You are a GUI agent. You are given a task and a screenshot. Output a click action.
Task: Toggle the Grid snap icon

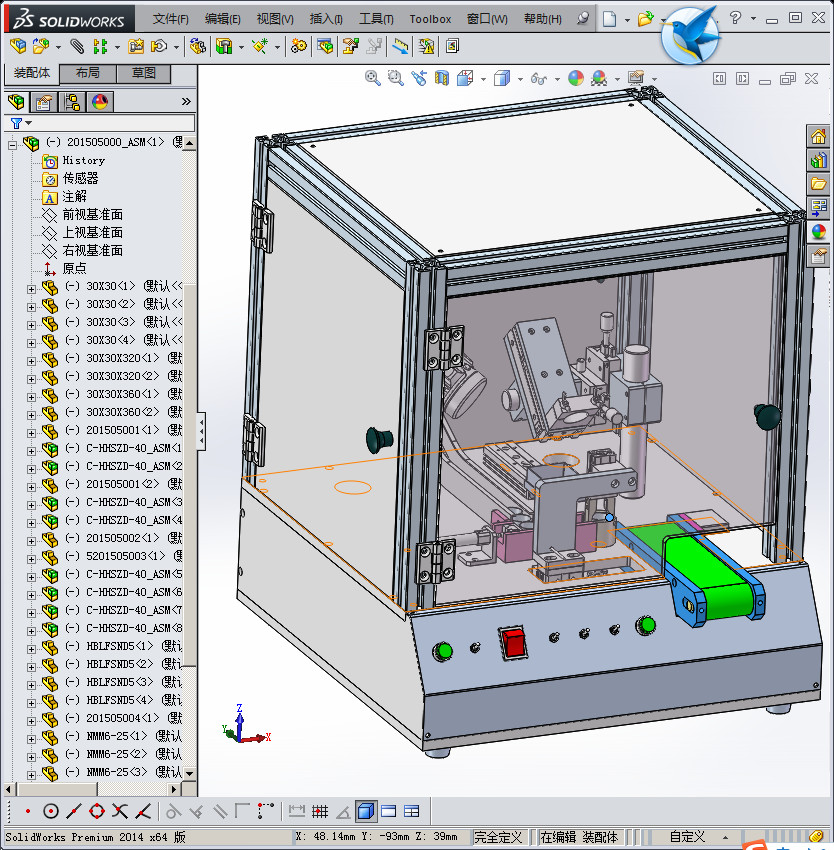(320, 812)
